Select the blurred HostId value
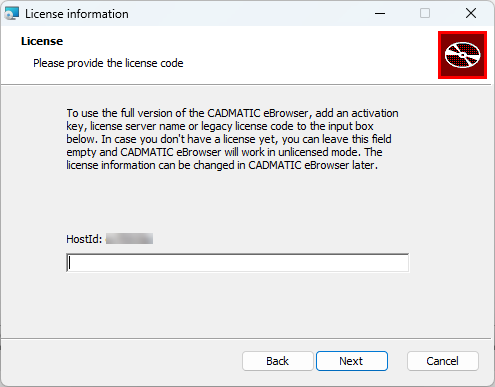 129,239
